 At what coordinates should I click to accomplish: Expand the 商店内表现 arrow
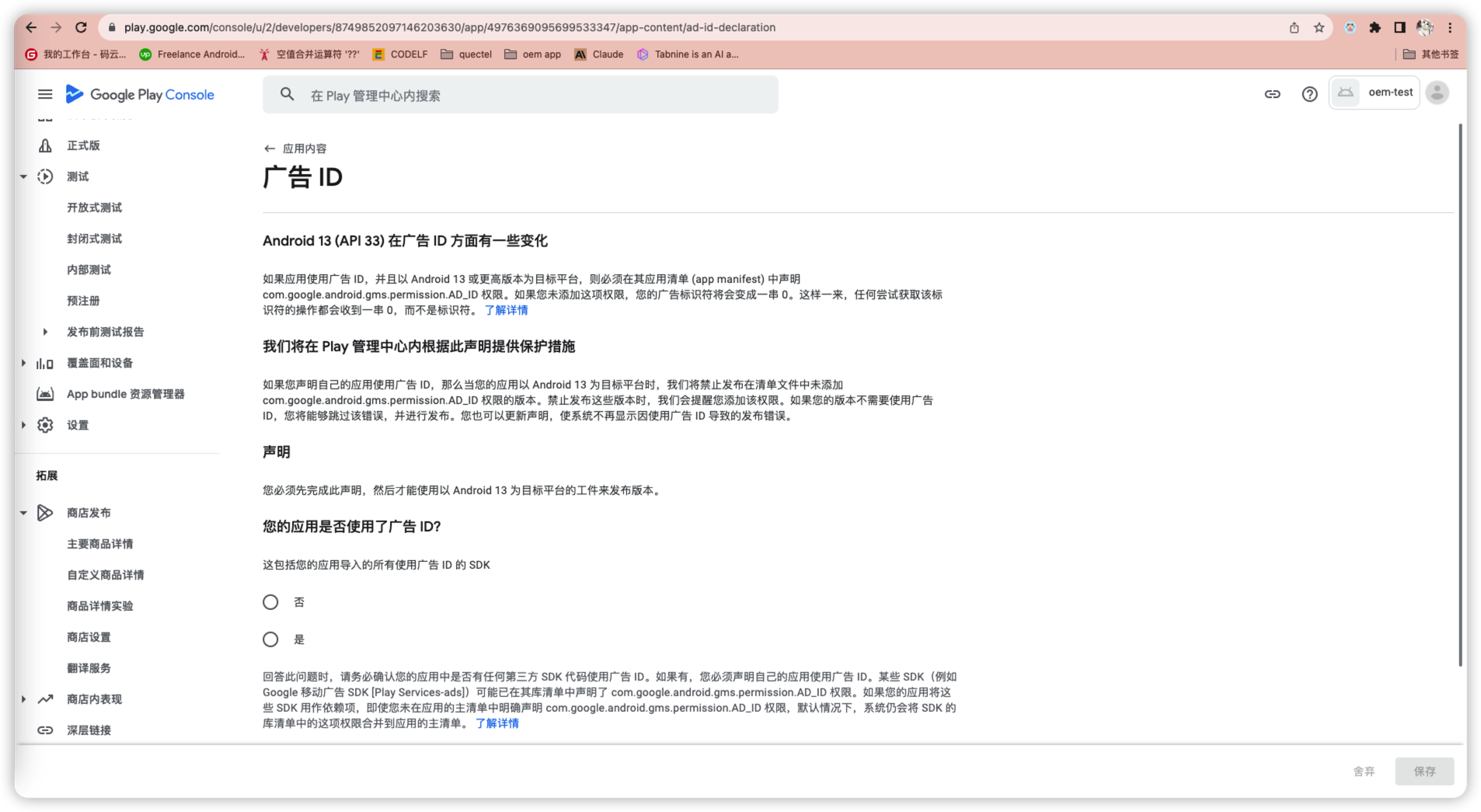(23, 699)
